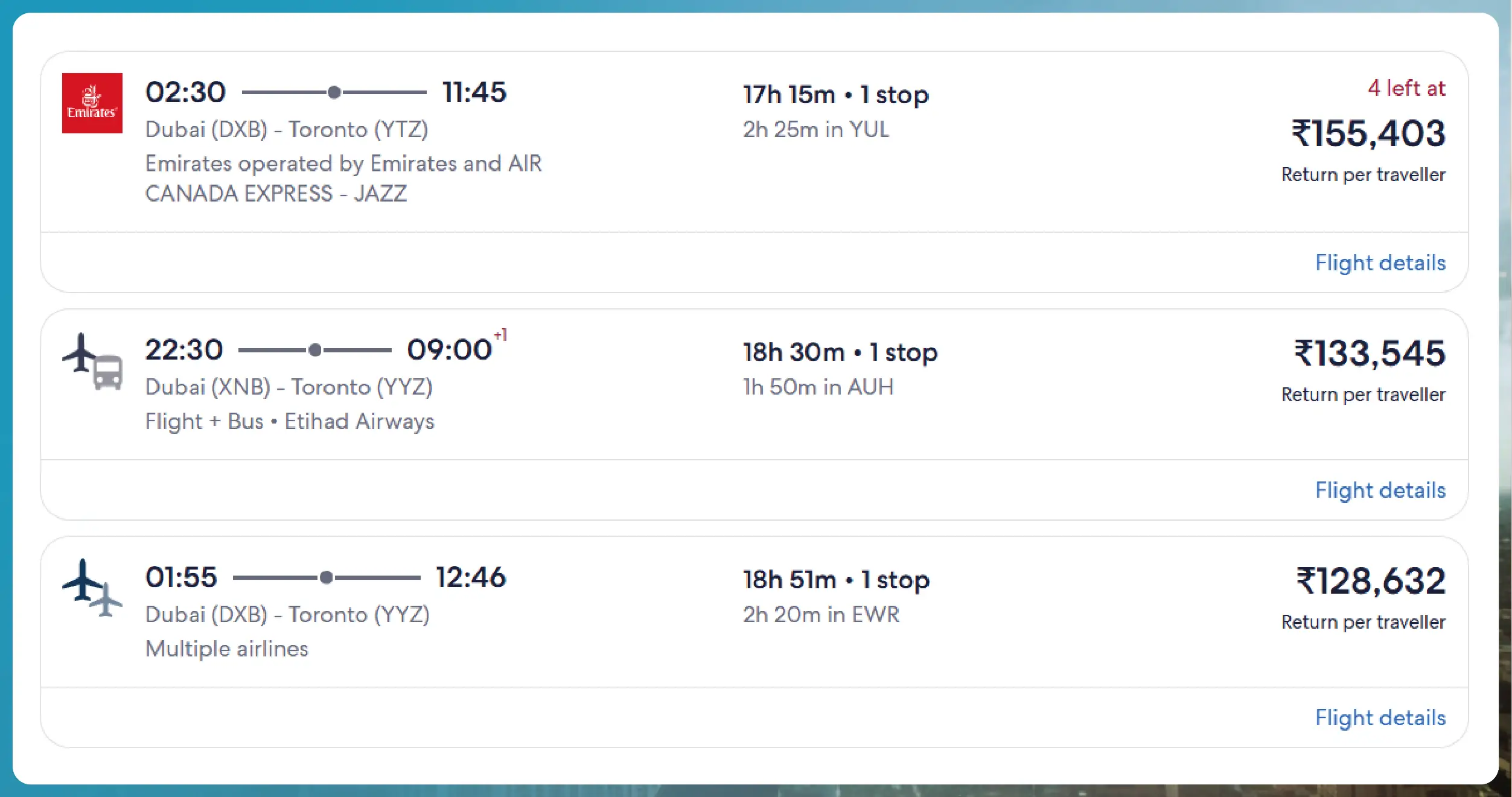This screenshot has width=1512, height=797.
Task: Select the ₹128,632 price
Action: click(1371, 581)
